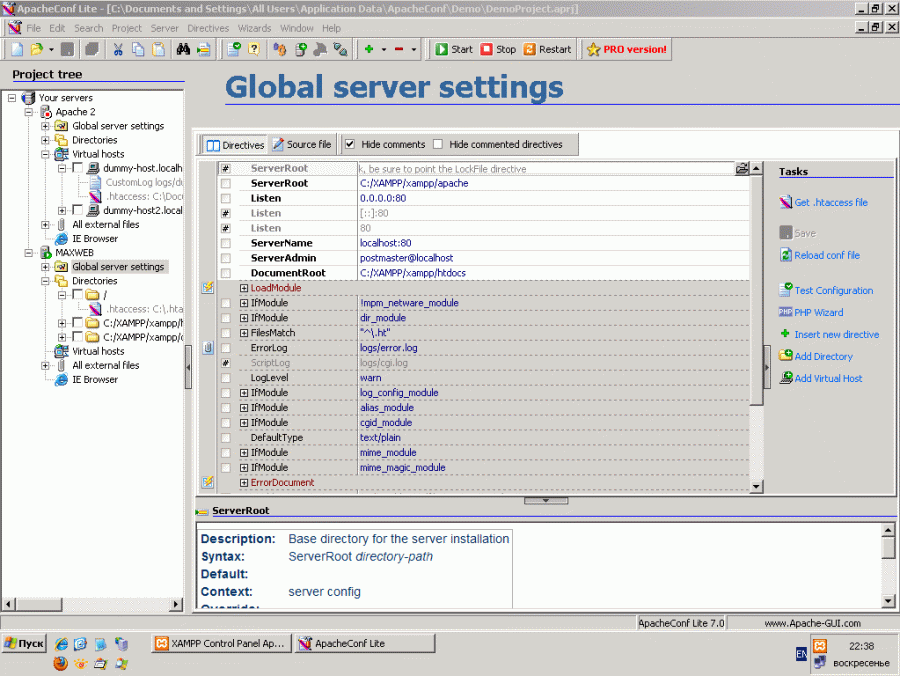This screenshot has height=676, width=900.
Task: Click the gear wizard toolbar icon
Action: coord(280,49)
